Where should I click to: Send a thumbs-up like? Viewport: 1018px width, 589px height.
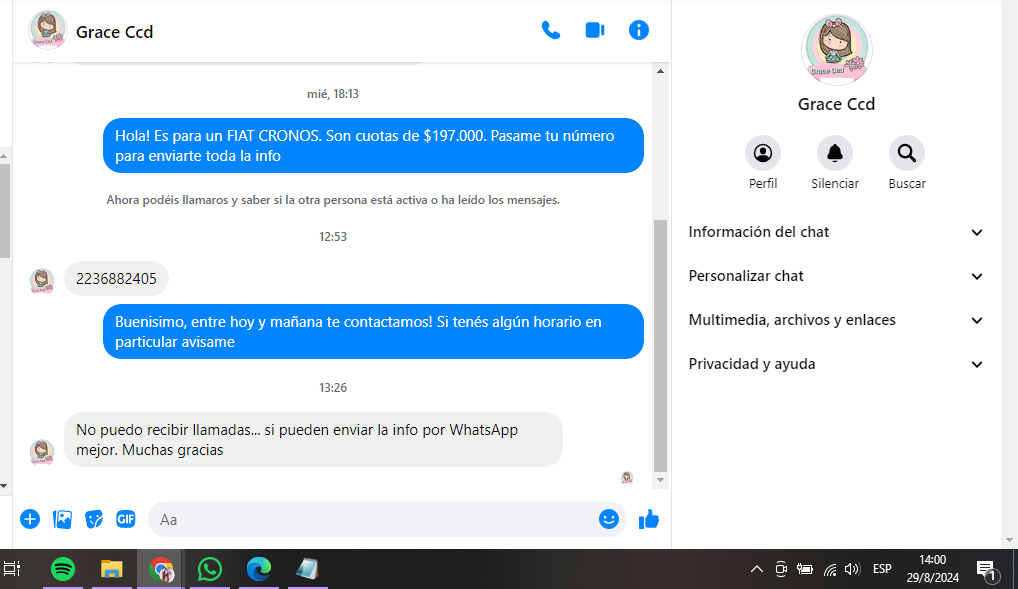[x=649, y=519]
